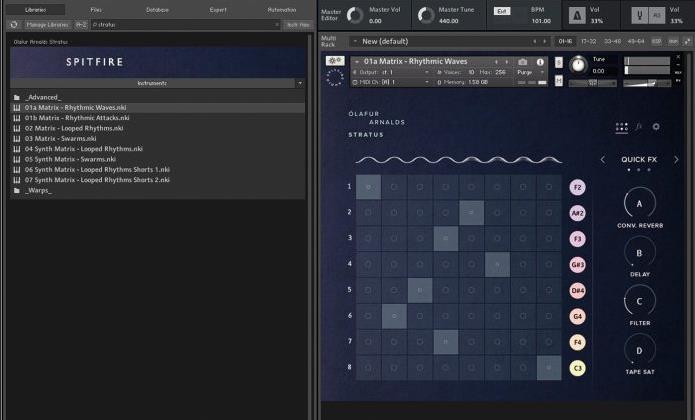Viewport: 695px width, 420px height.
Task: Toggle highlighted matrix cell in row 3
Action: coord(445,238)
